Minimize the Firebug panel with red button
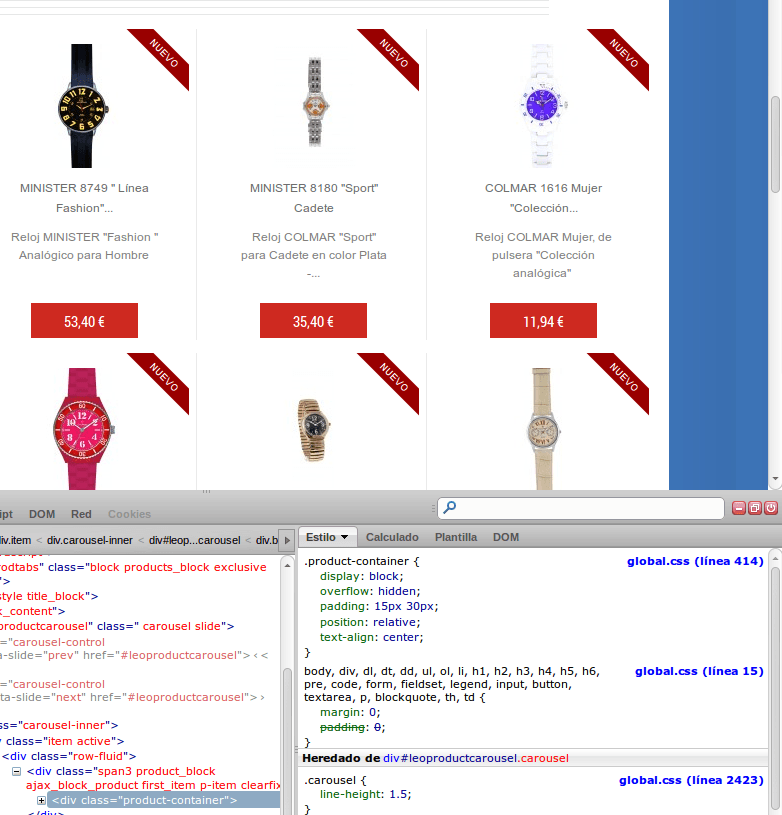Screen dimensions: 782x815 (738, 508)
